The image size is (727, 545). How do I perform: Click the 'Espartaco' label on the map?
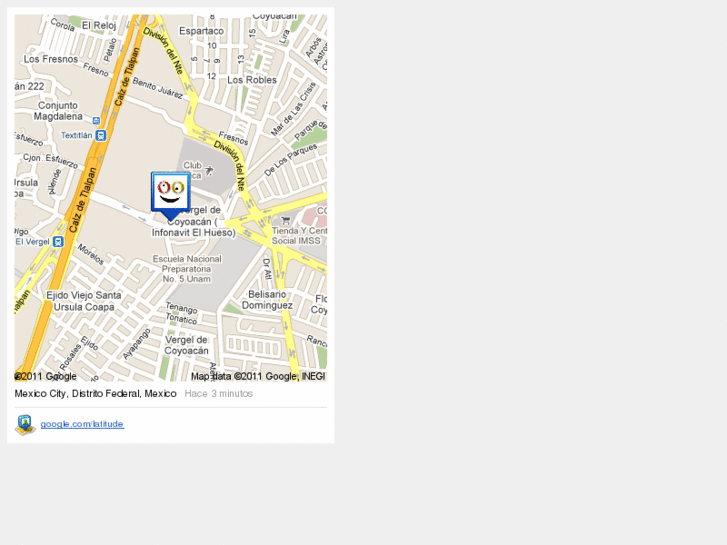201,31
